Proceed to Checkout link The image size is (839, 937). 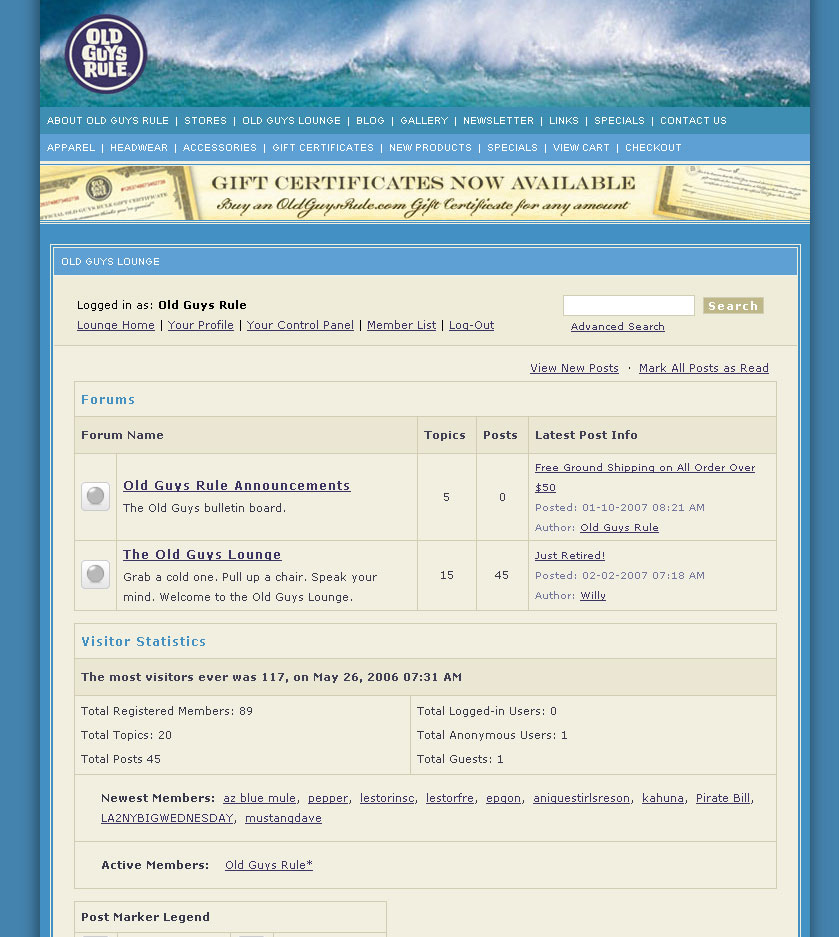point(653,148)
